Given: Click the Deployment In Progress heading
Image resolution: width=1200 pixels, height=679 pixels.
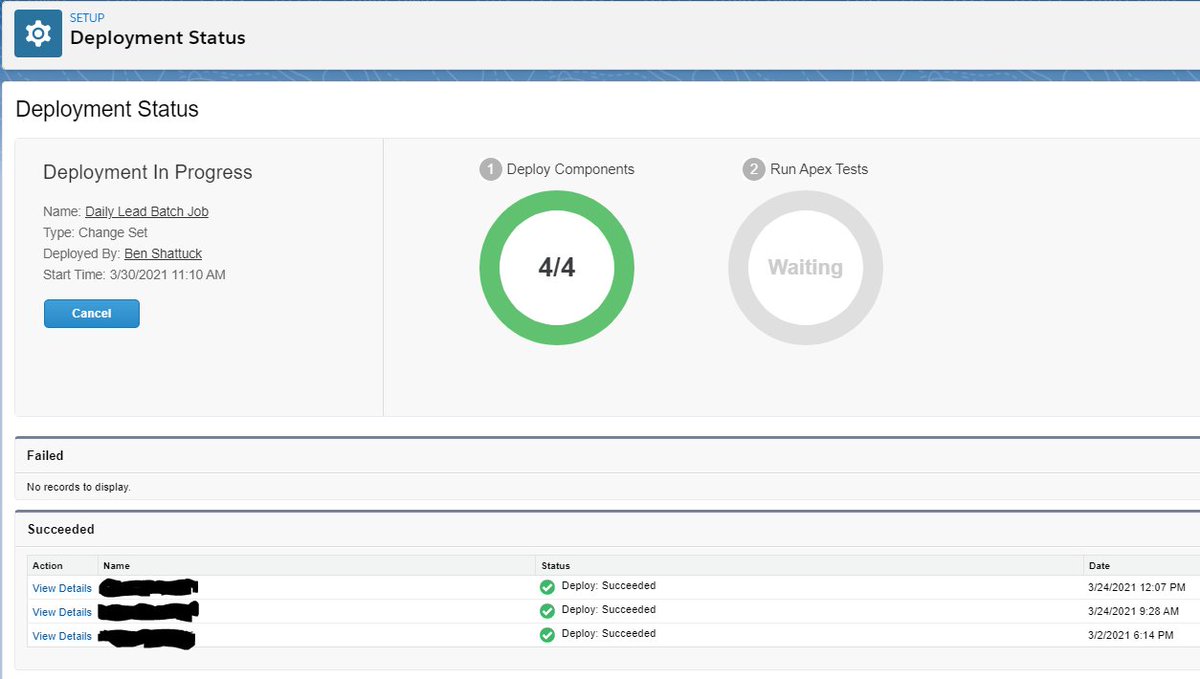Looking at the screenshot, I should coord(148,172).
